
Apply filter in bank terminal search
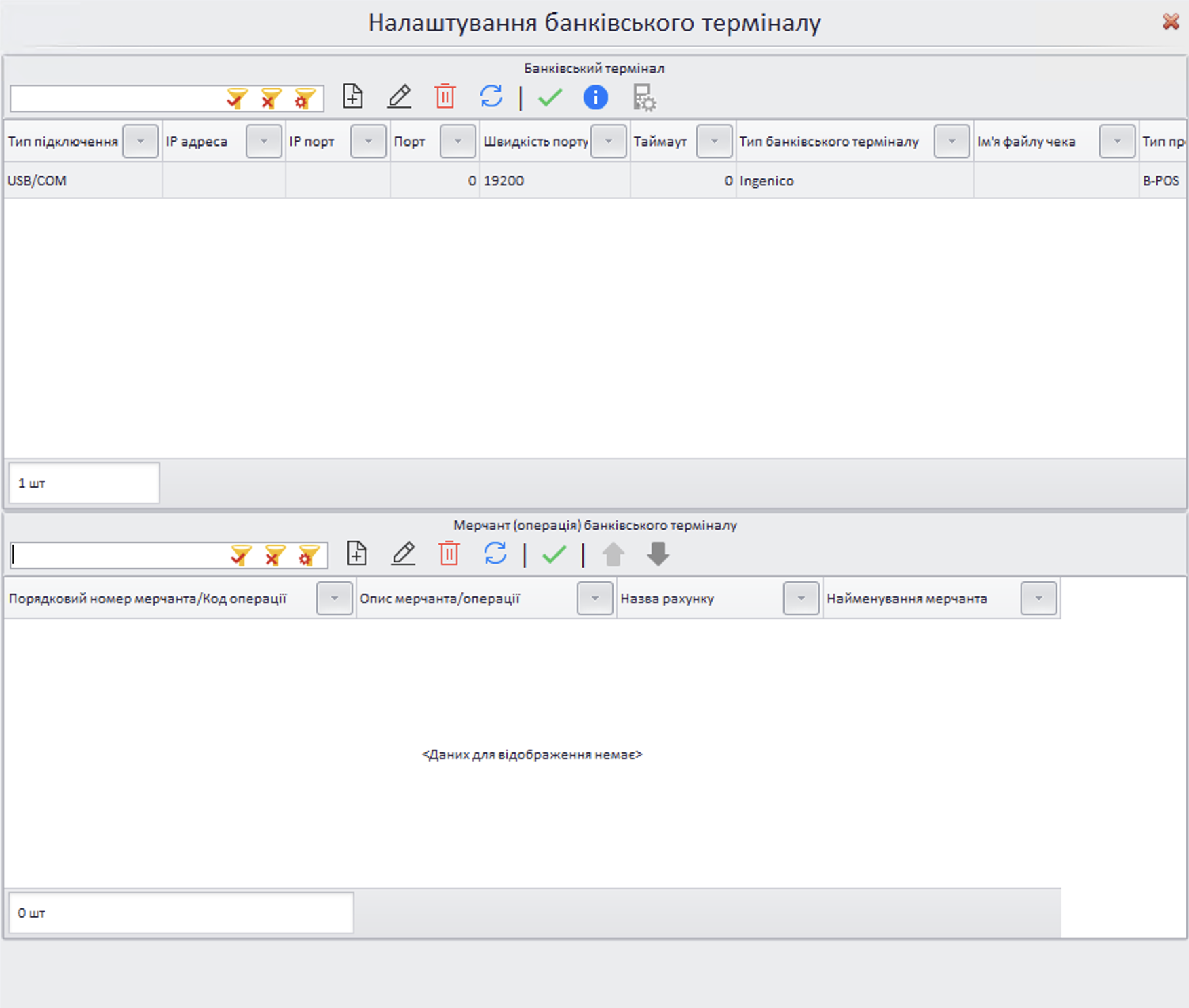pyautogui.click(x=237, y=98)
